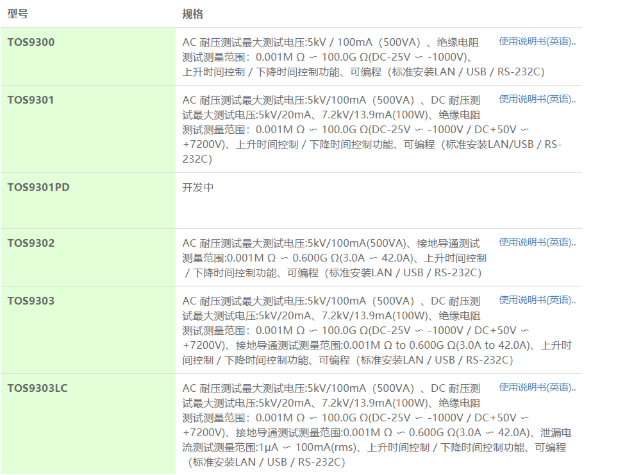The height and width of the screenshot is (475, 619).
Task: Select the TOS9301PD model cell
Action: click(x=88, y=201)
